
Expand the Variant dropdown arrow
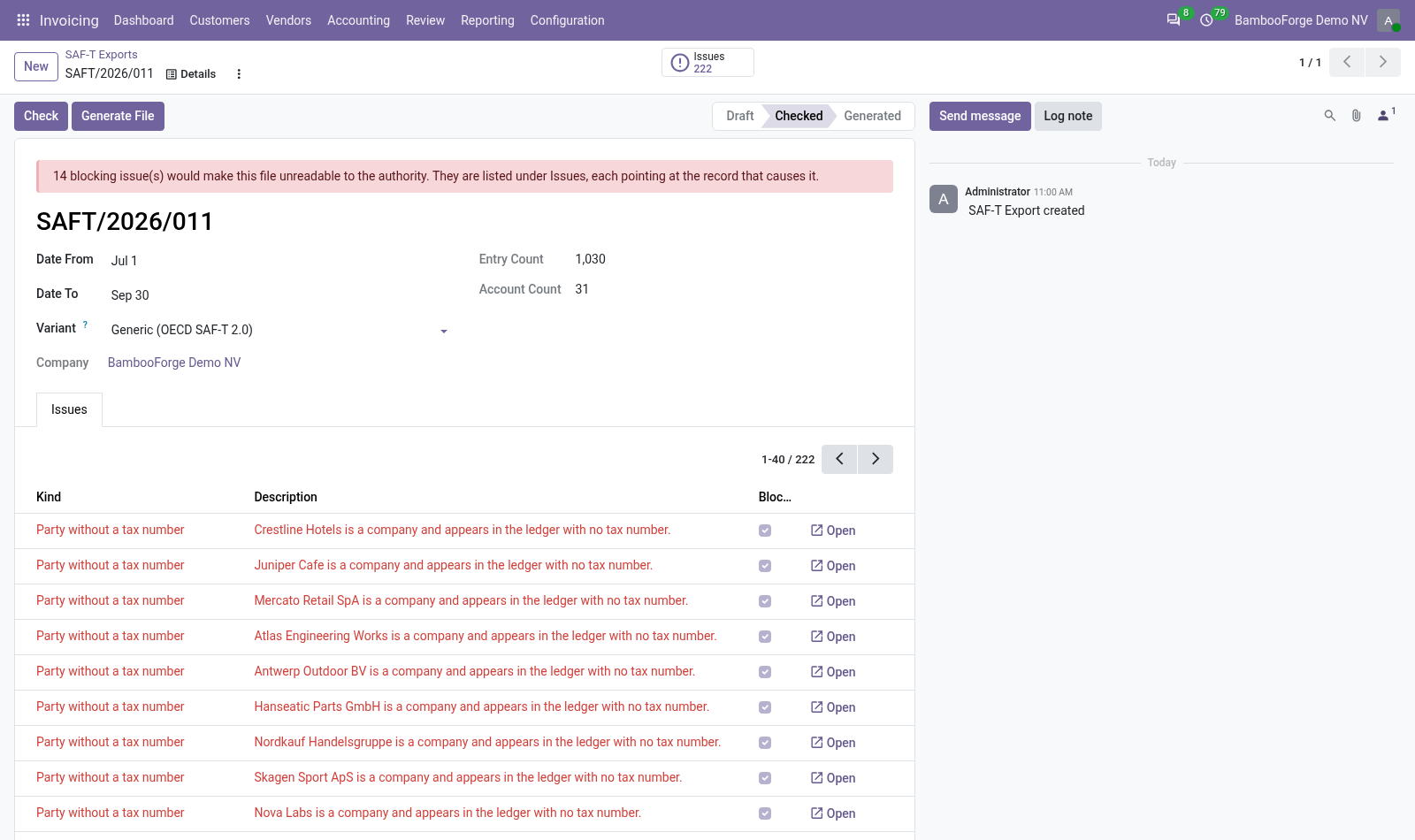[444, 332]
